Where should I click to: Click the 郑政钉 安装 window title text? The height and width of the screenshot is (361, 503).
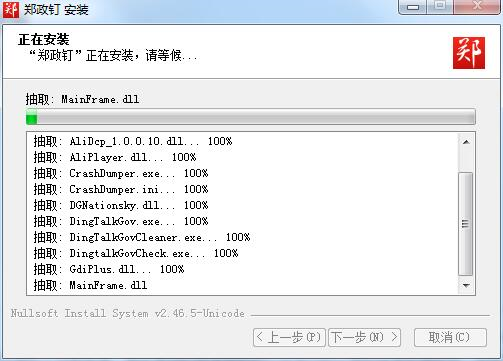(56, 9)
